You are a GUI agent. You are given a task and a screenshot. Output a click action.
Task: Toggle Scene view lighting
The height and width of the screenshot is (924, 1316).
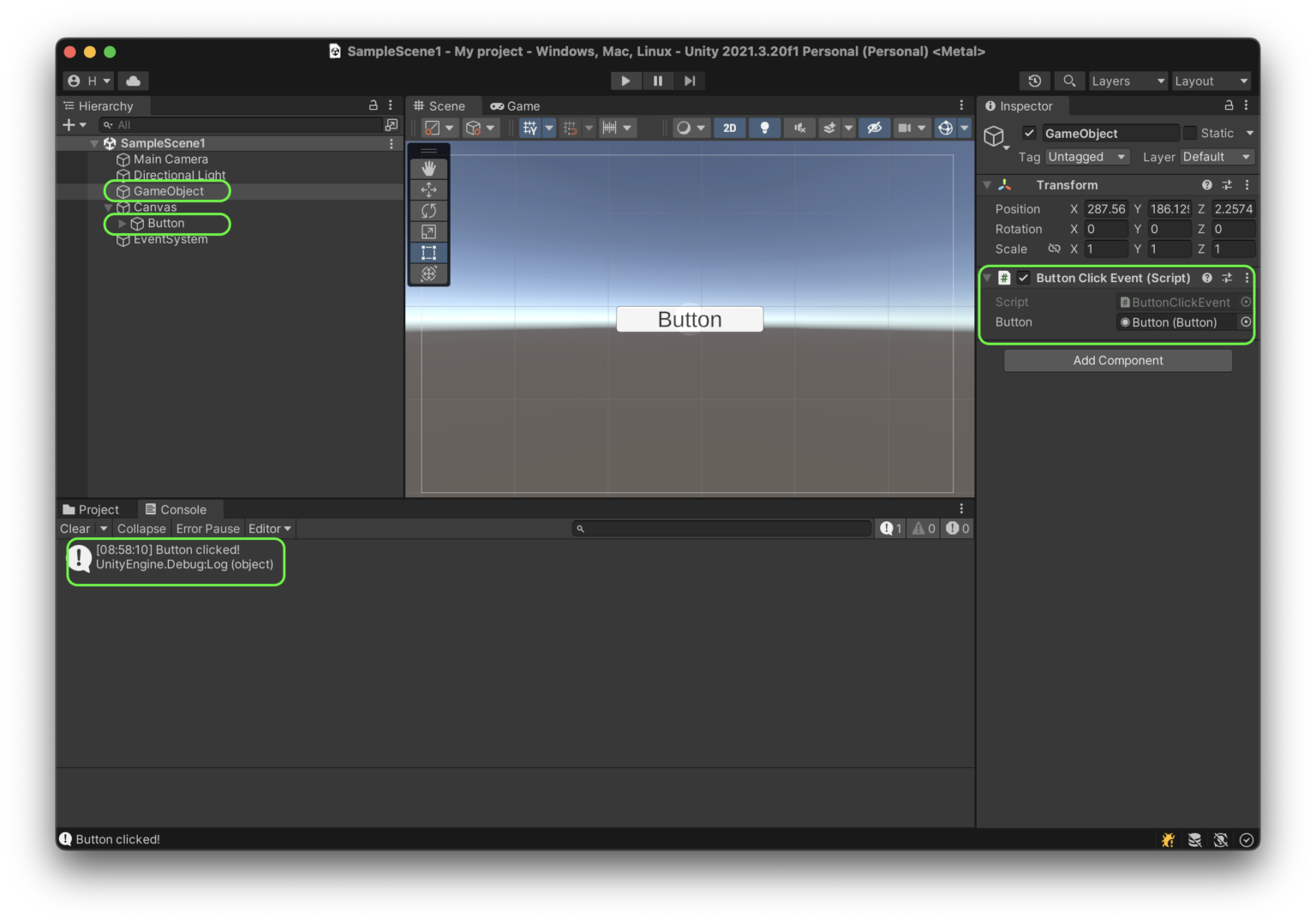point(764,127)
